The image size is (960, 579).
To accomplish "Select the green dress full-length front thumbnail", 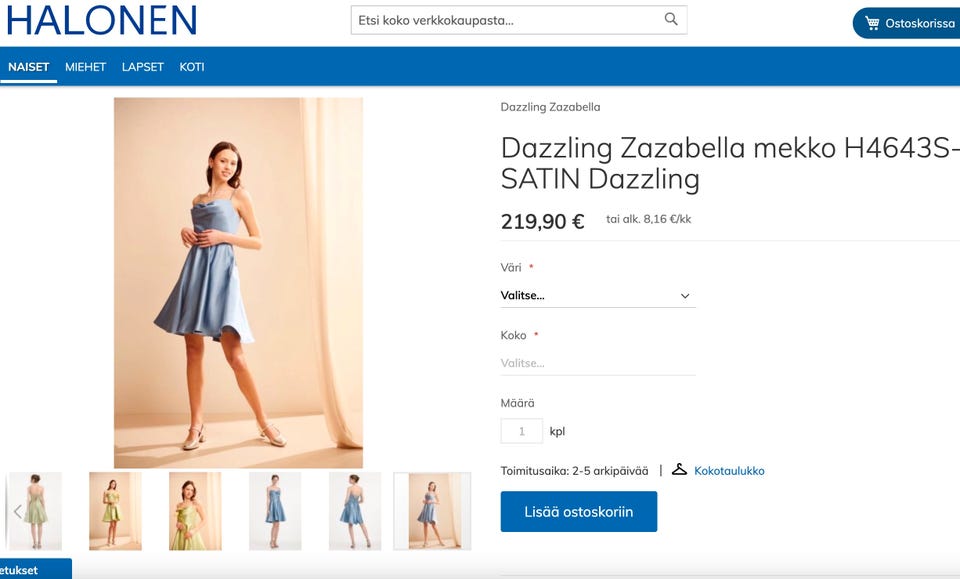I will (x=115, y=511).
